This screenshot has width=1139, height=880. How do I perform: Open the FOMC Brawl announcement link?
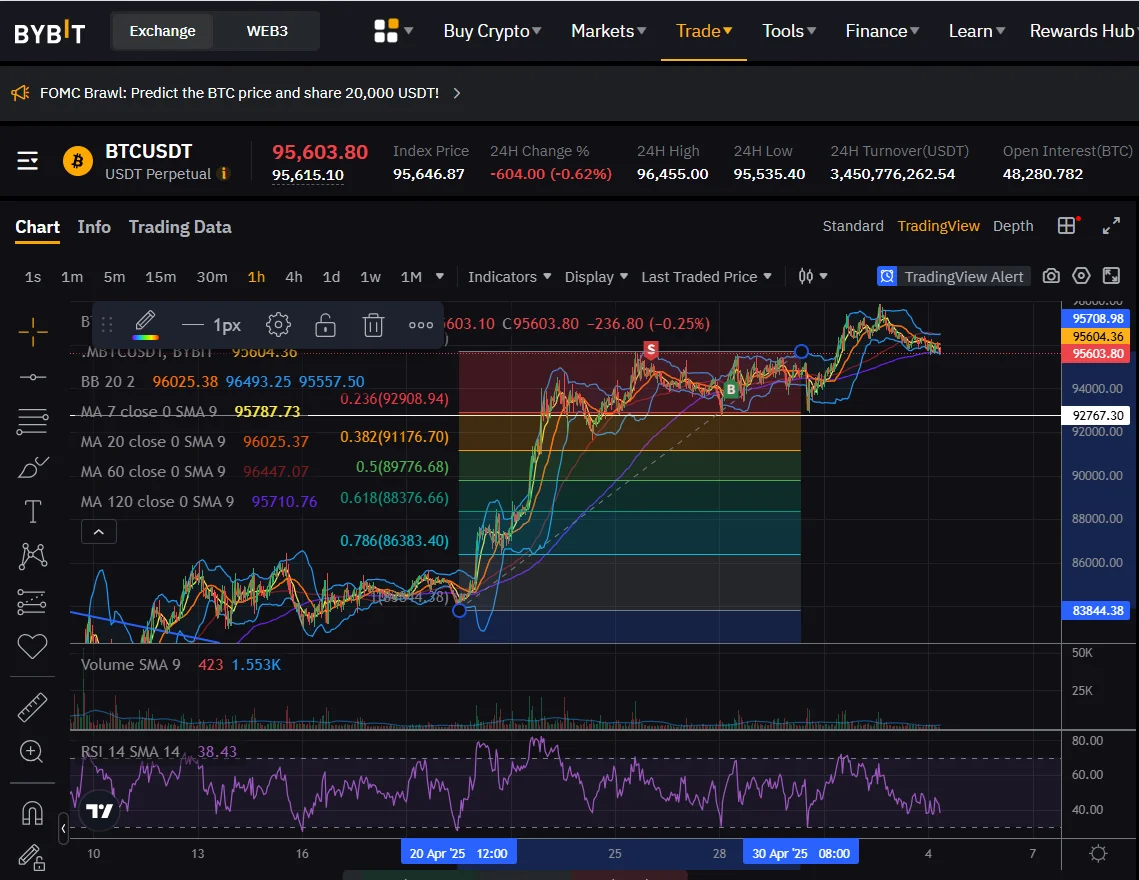240,93
